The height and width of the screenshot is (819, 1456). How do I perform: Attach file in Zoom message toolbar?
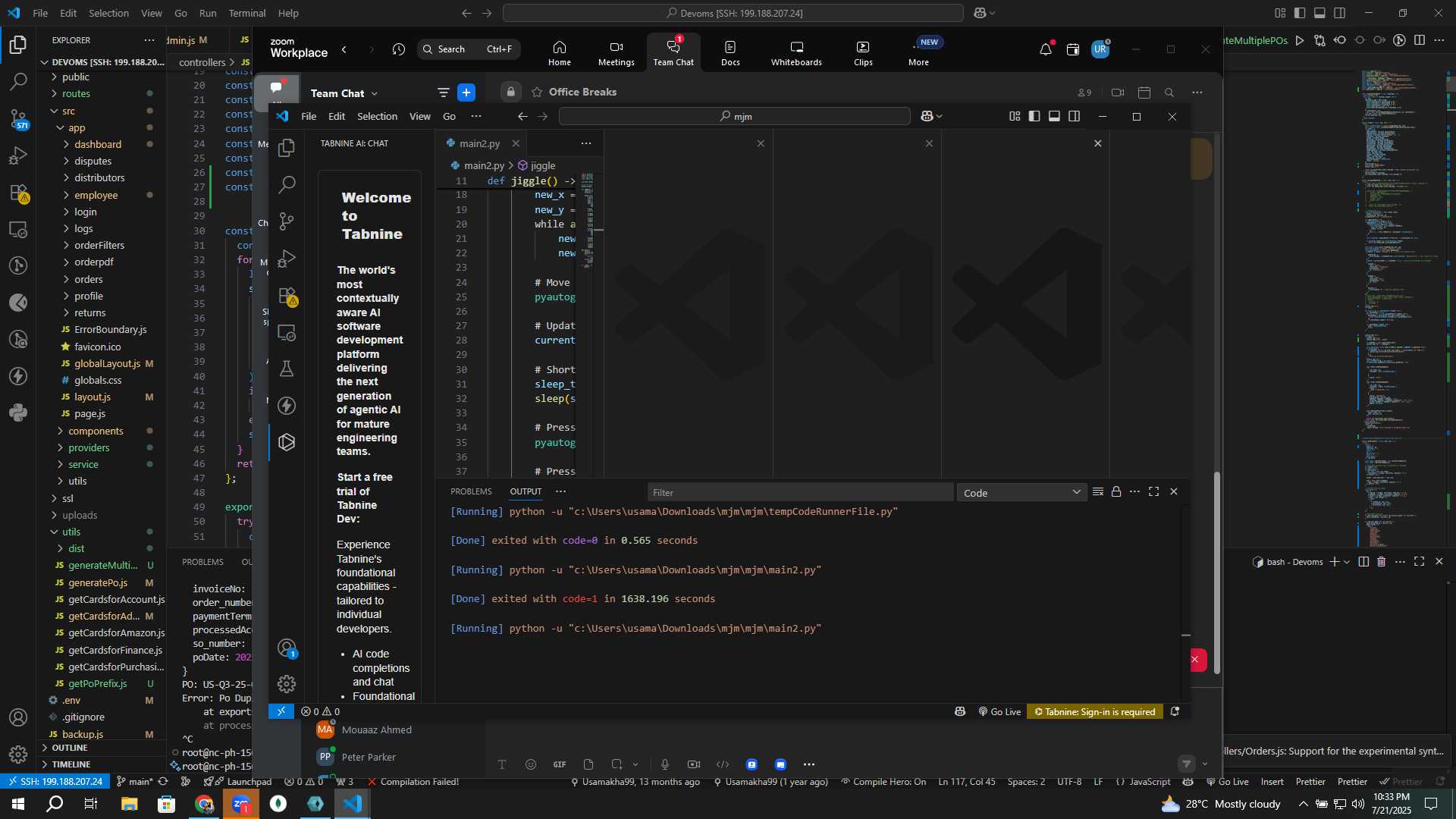(x=588, y=764)
